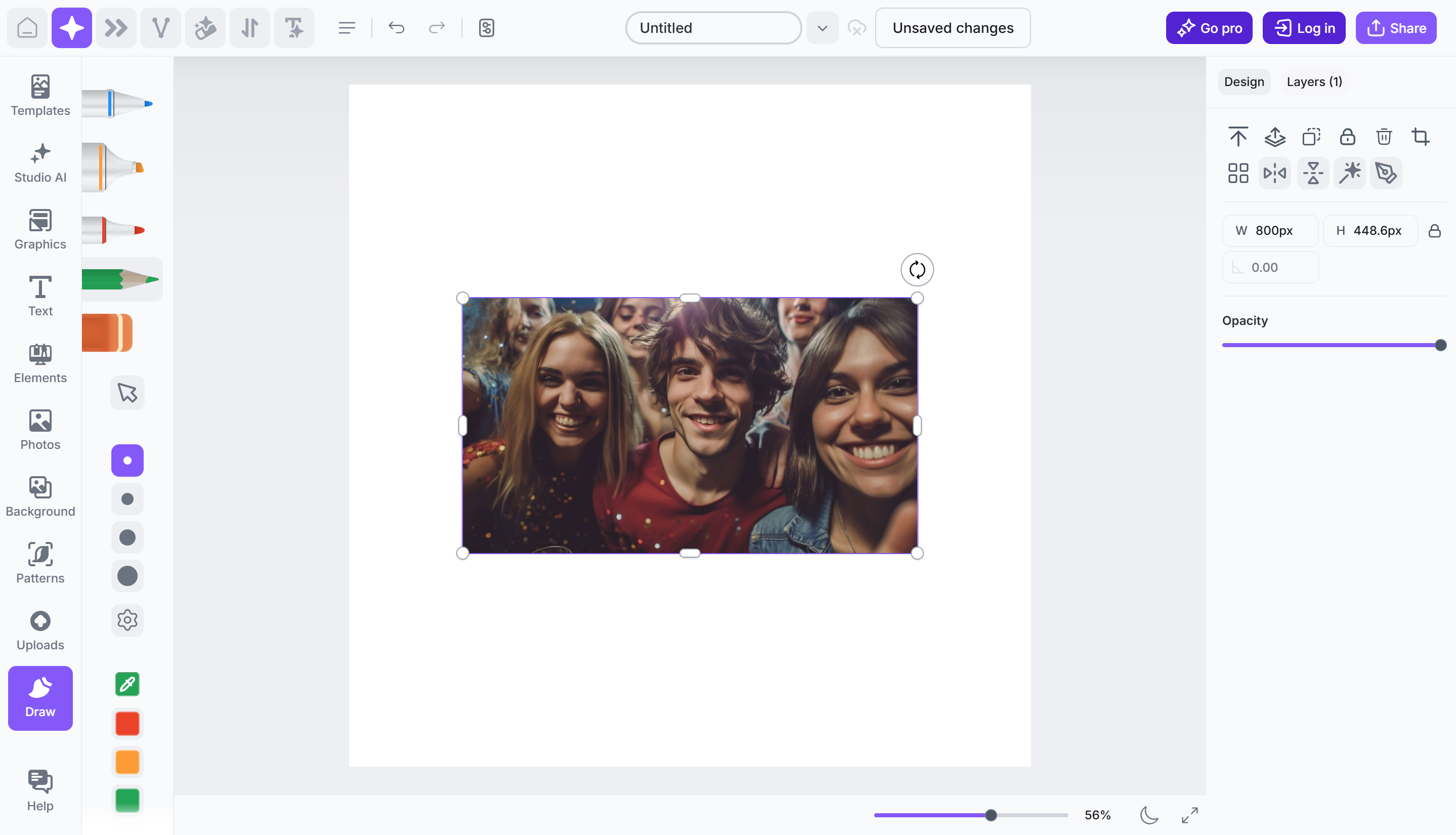Duplicate the selected image layer

[x=1311, y=137]
